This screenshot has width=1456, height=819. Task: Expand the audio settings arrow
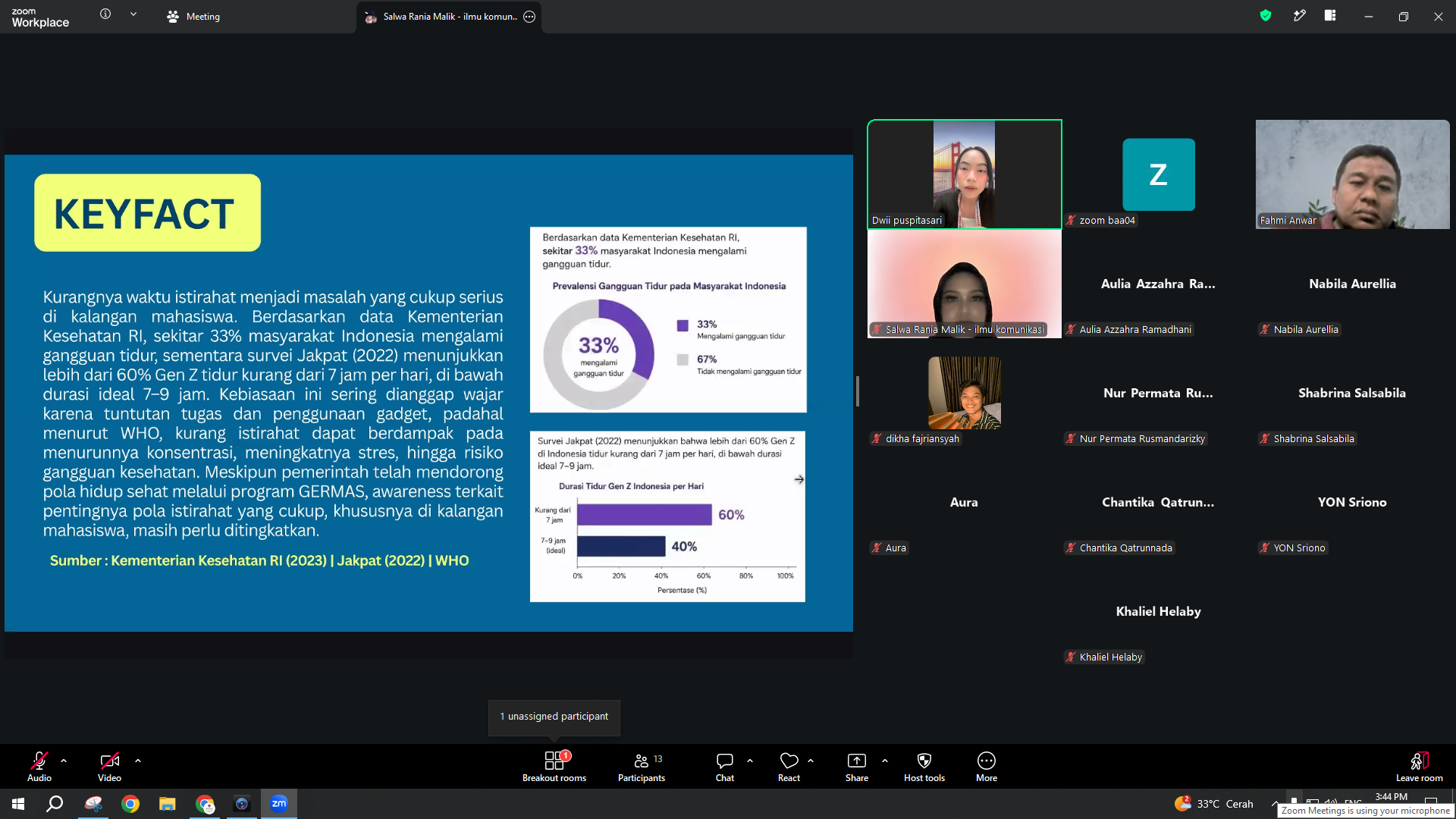pos(64,760)
